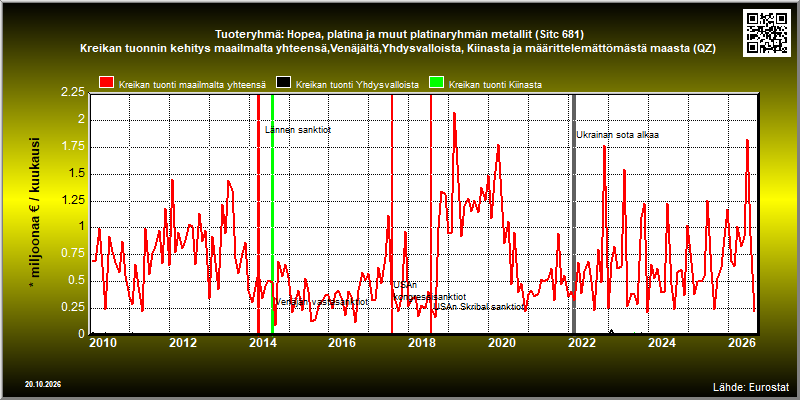Click the x-axis year 2024

pyautogui.click(x=660, y=343)
